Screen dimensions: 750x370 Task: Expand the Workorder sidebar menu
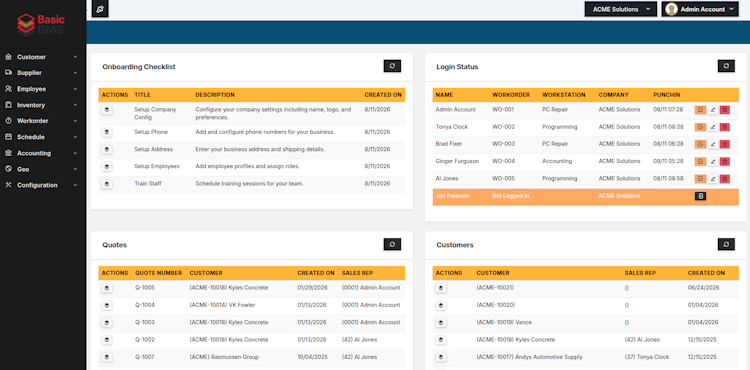(42, 121)
